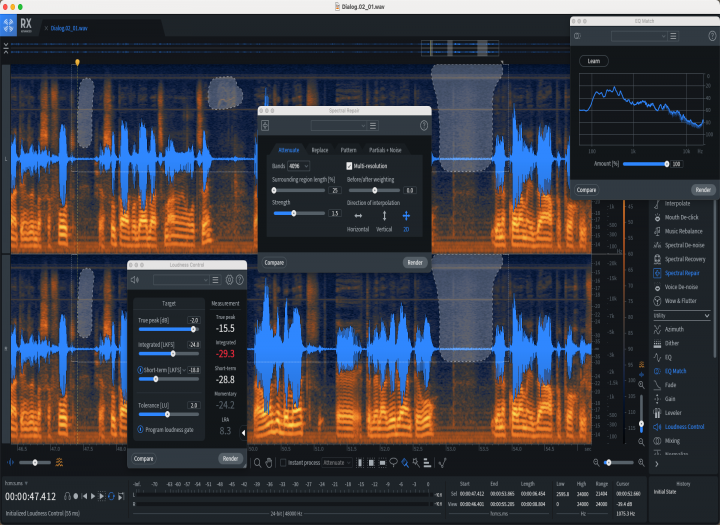Switch to the Attenuate tab
This screenshot has width=720, height=525.
click(x=289, y=150)
